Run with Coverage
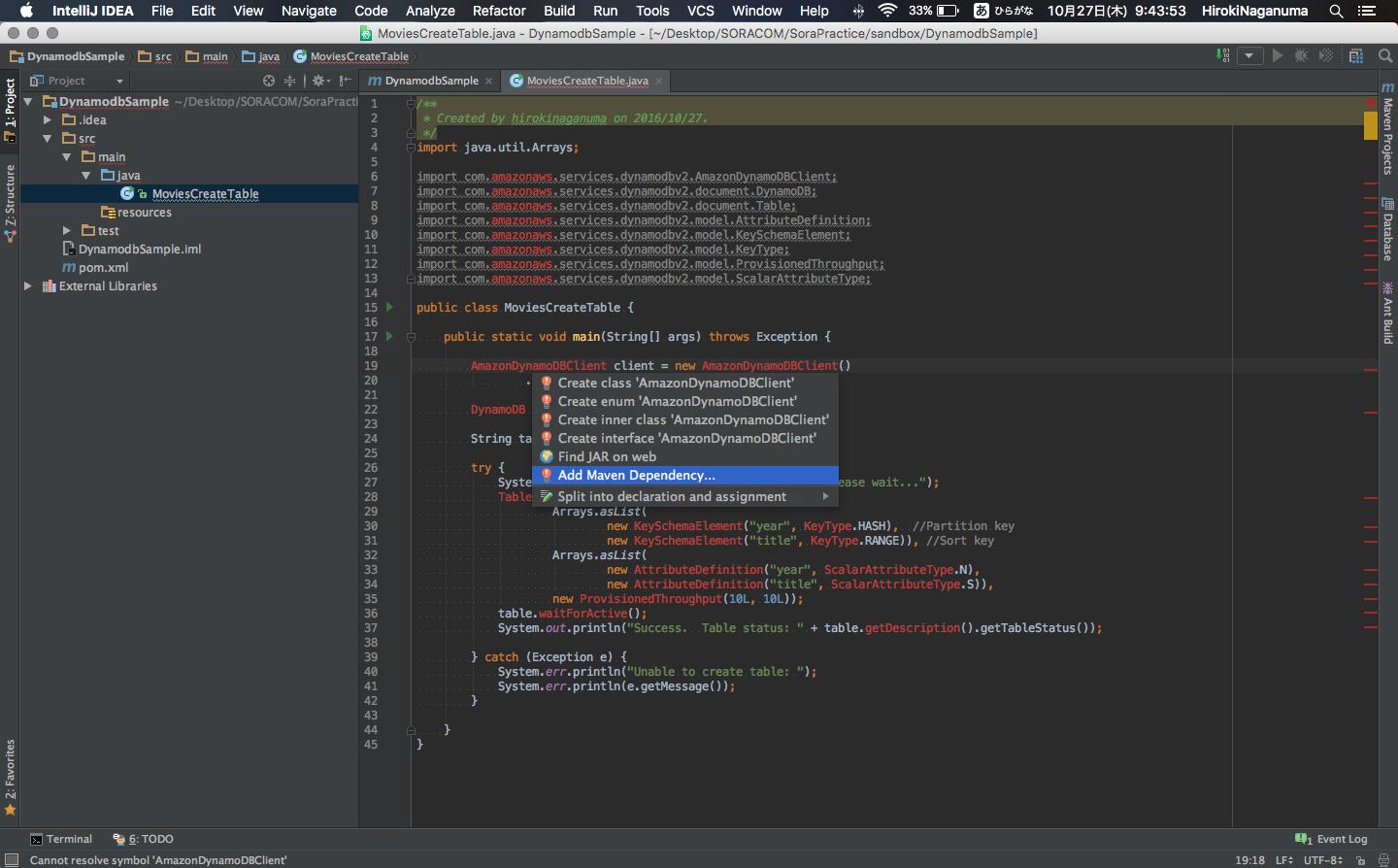This screenshot has height=868, width=1398. click(1324, 55)
